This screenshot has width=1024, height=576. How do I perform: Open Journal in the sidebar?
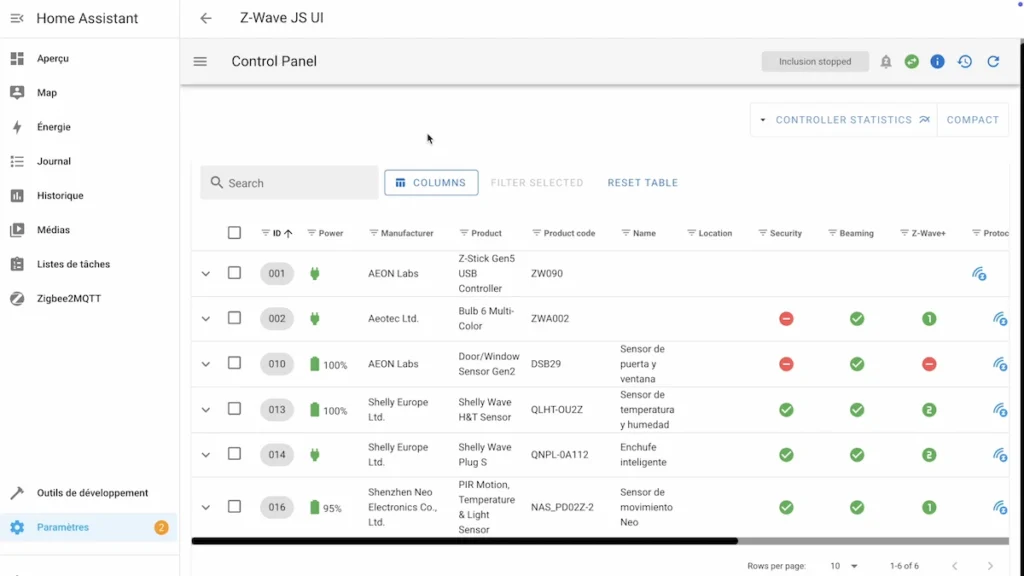coord(89,161)
